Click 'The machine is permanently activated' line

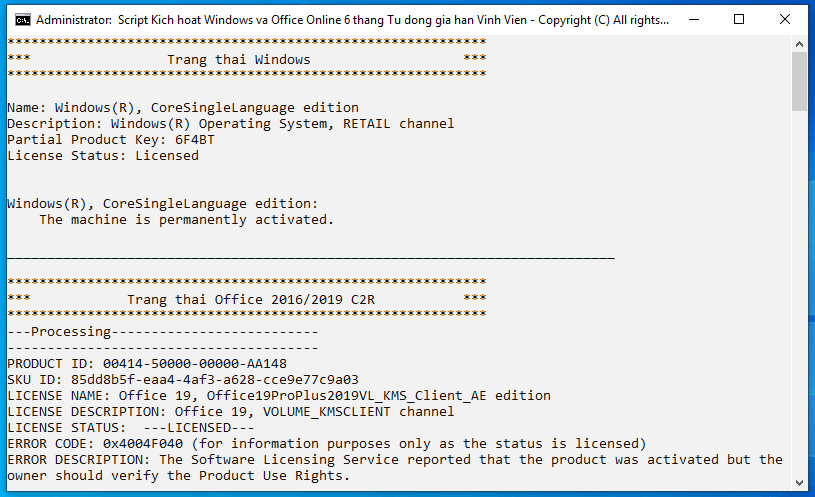(186, 219)
